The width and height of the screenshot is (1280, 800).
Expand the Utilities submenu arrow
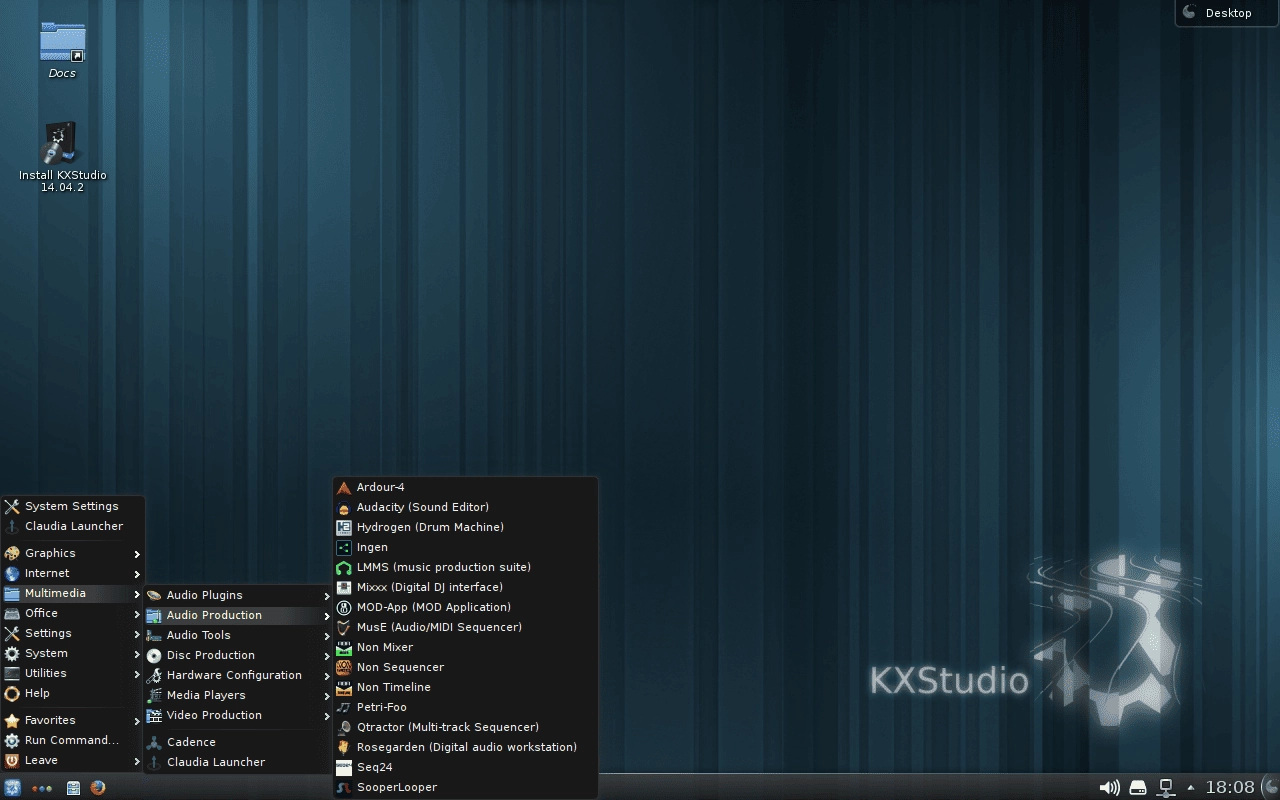(x=137, y=674)
